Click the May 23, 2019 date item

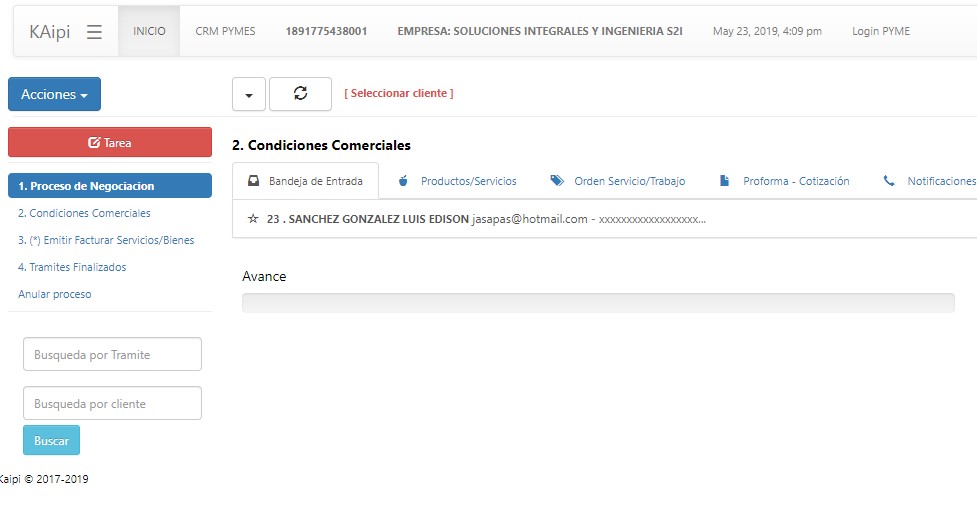click(767, 31)
